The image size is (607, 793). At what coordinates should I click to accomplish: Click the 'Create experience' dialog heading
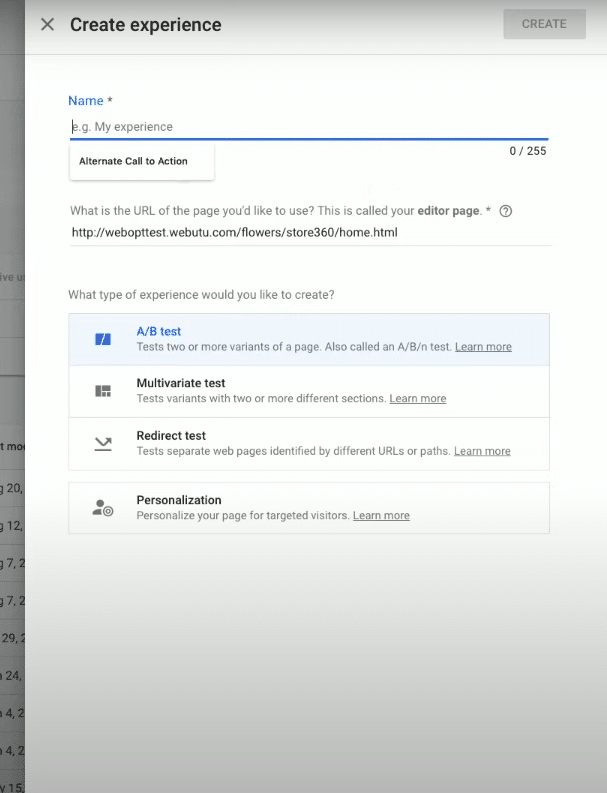click(x=146, y=25)
